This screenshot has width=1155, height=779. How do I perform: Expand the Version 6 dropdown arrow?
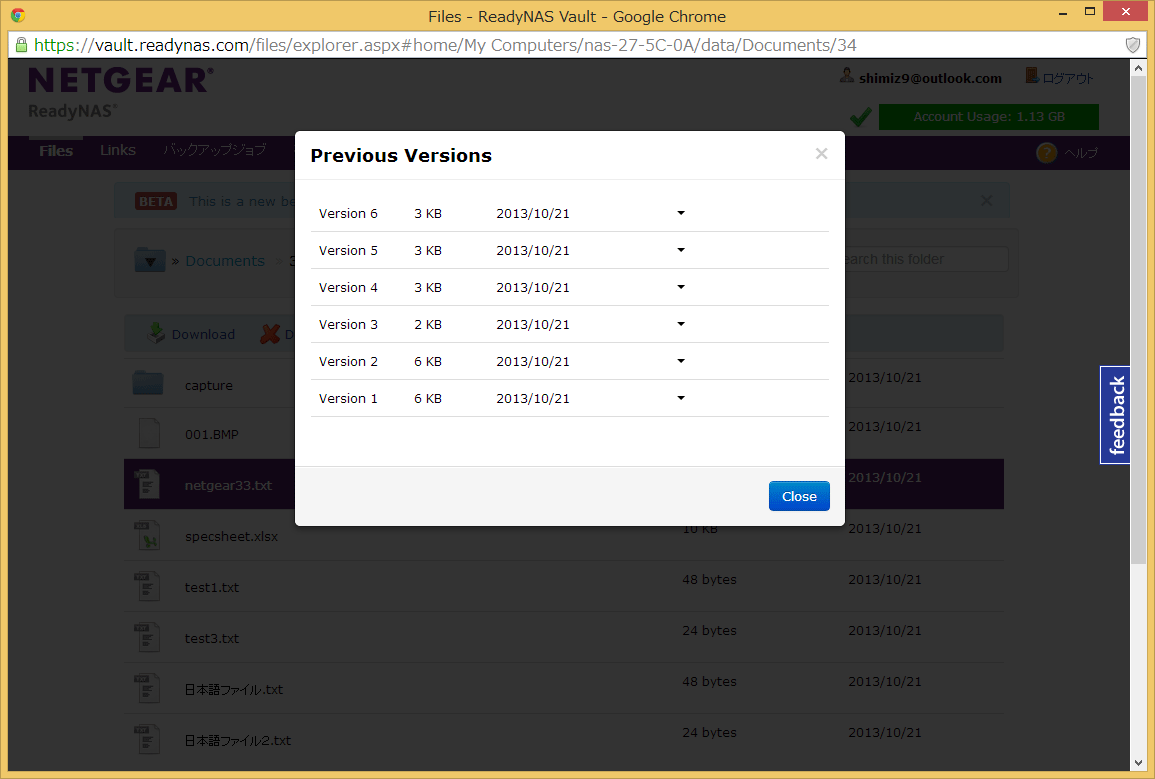click(681, 213)
